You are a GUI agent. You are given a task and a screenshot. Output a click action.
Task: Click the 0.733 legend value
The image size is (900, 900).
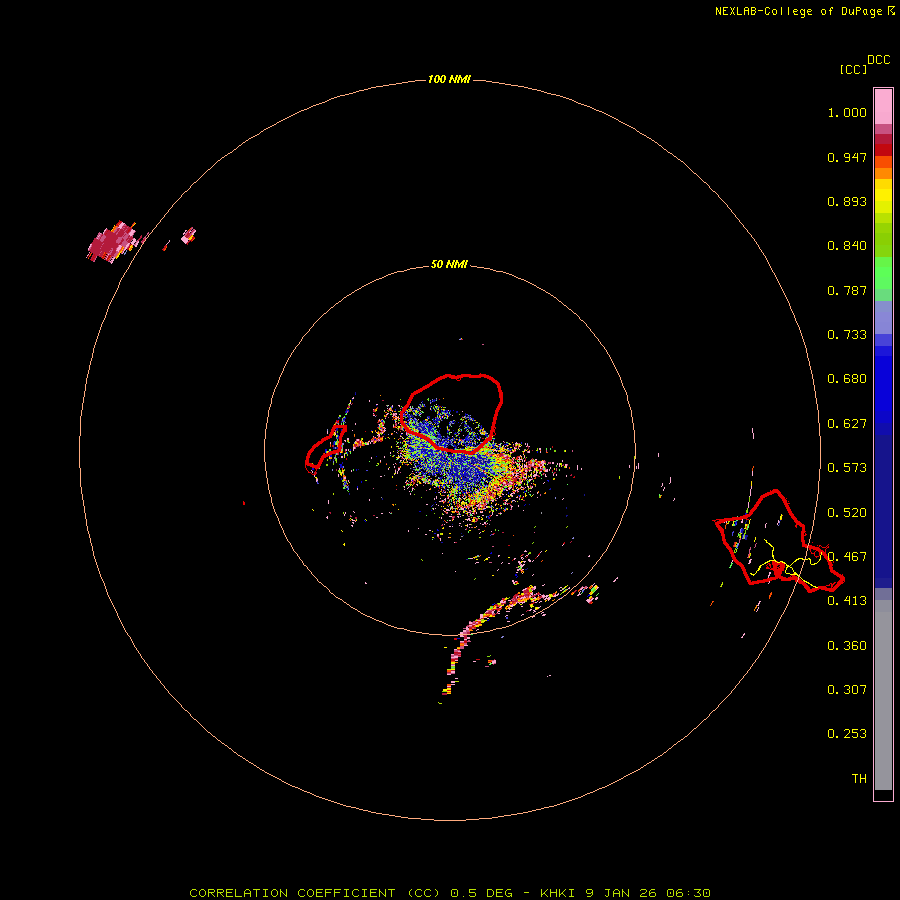pyautogui.click(x=847, y=335)
